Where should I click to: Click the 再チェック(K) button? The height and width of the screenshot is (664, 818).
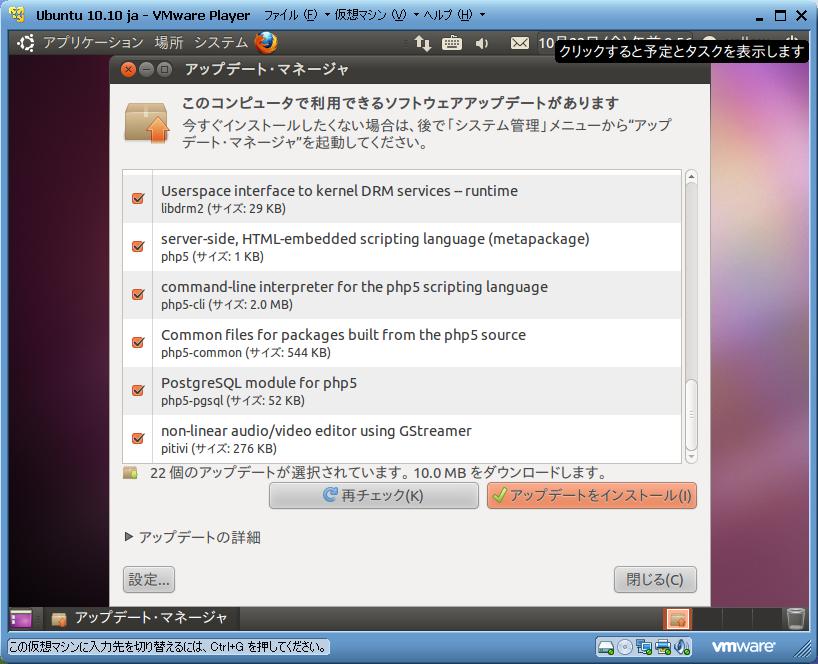click(374, 495)
